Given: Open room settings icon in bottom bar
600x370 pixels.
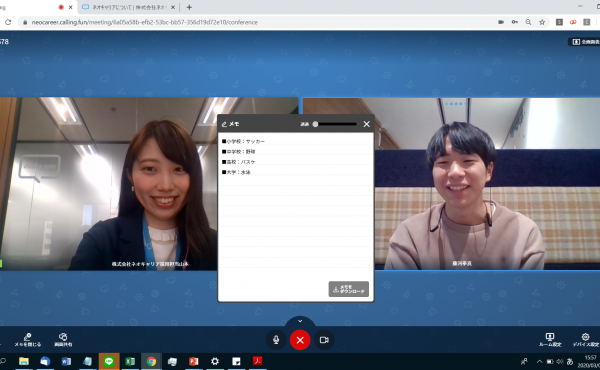Looking at the screenshot, I should click(550, 339).
